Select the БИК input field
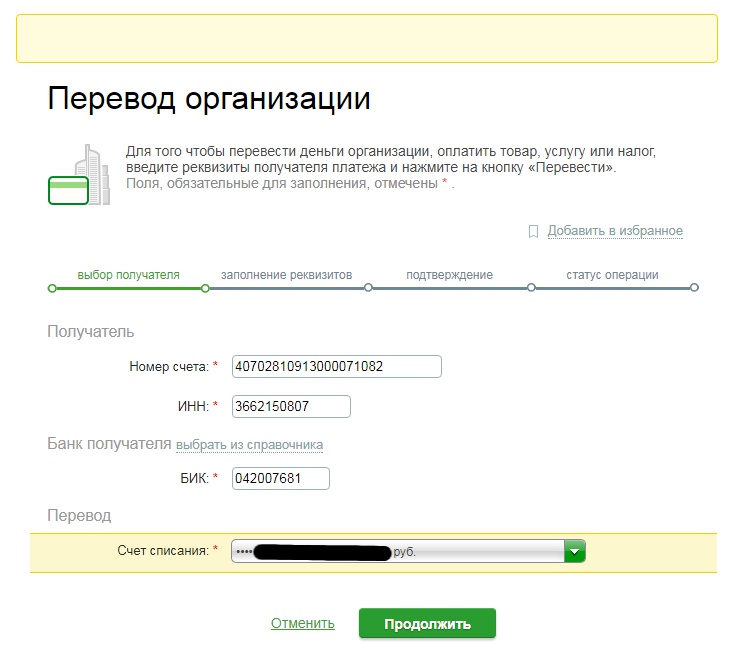The image size is (736, 658). point(281,479)
